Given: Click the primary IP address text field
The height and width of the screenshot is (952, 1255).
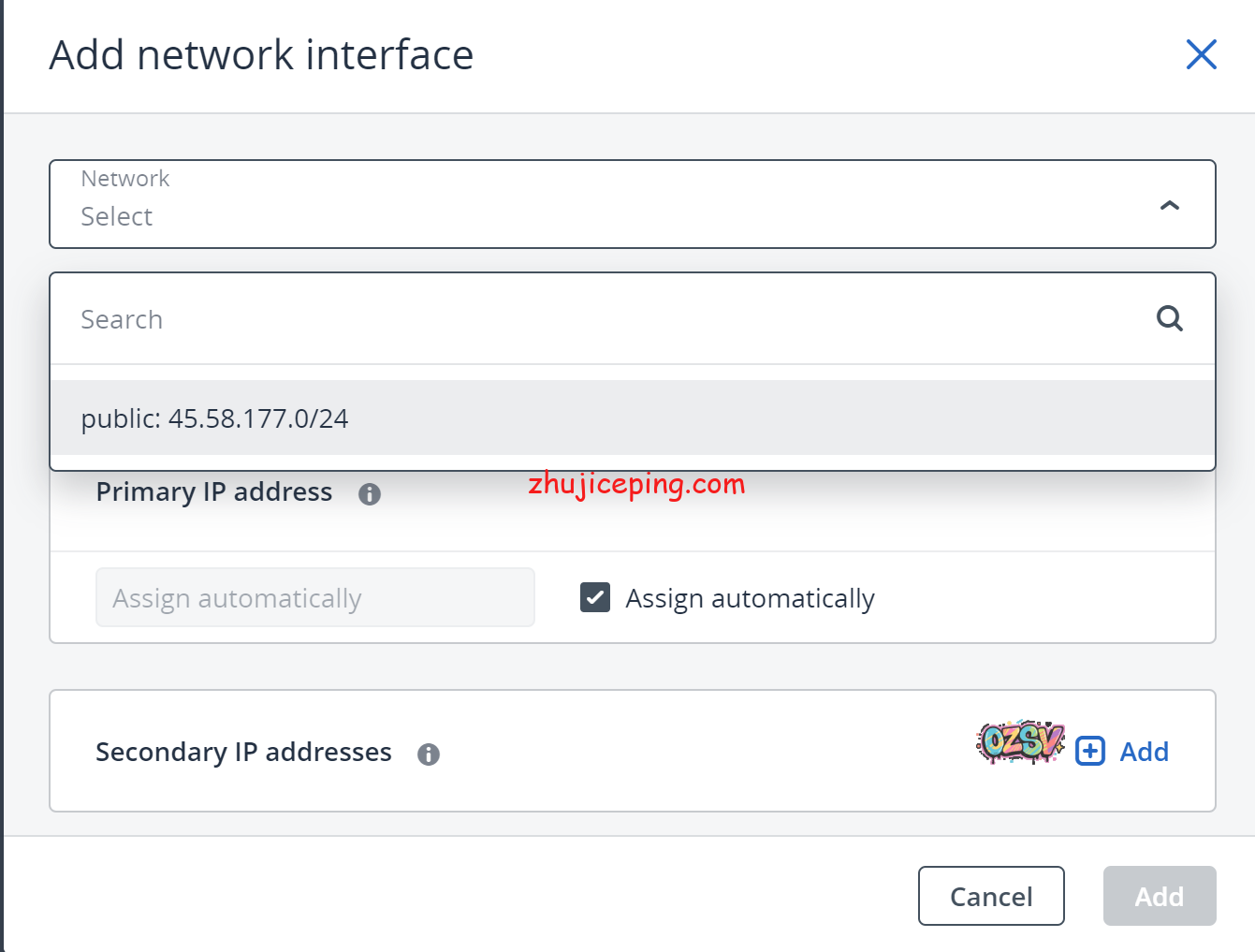Looking at the screenshot, I should point(314,597).
